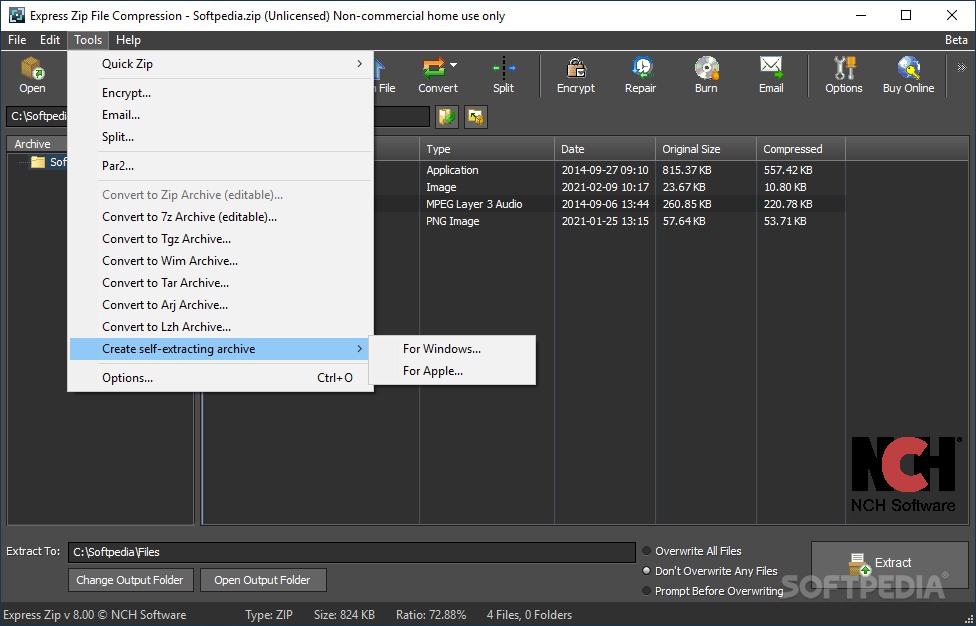Select Convert to Tar Archive
The image size is (976, 626).
(220, 283)
